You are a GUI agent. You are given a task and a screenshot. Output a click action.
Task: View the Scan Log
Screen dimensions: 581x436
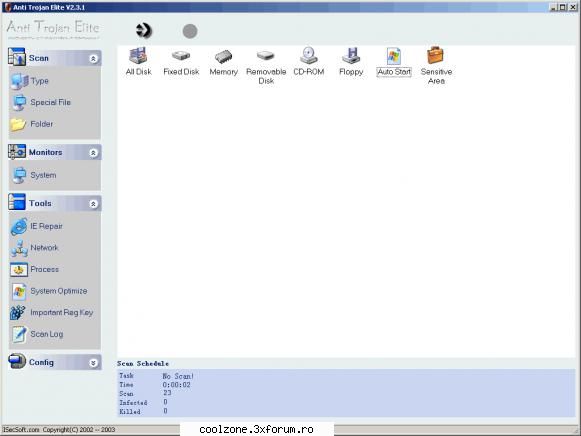37,334
